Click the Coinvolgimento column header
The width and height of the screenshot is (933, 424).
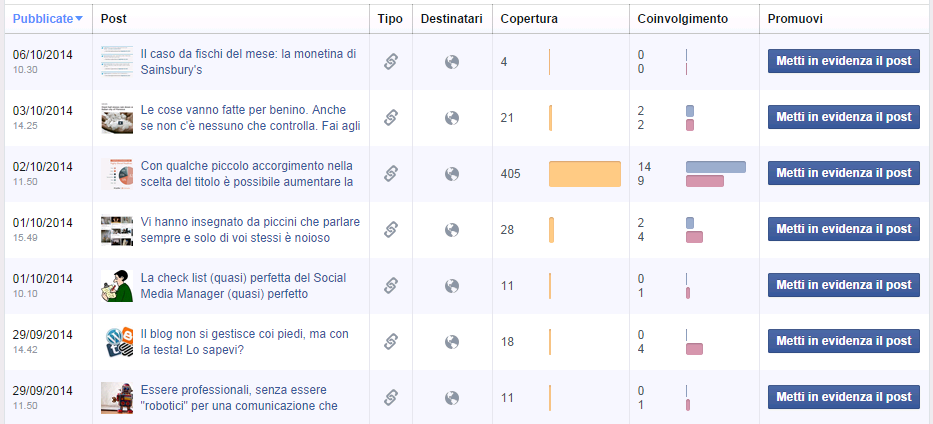tap(683, 19)
